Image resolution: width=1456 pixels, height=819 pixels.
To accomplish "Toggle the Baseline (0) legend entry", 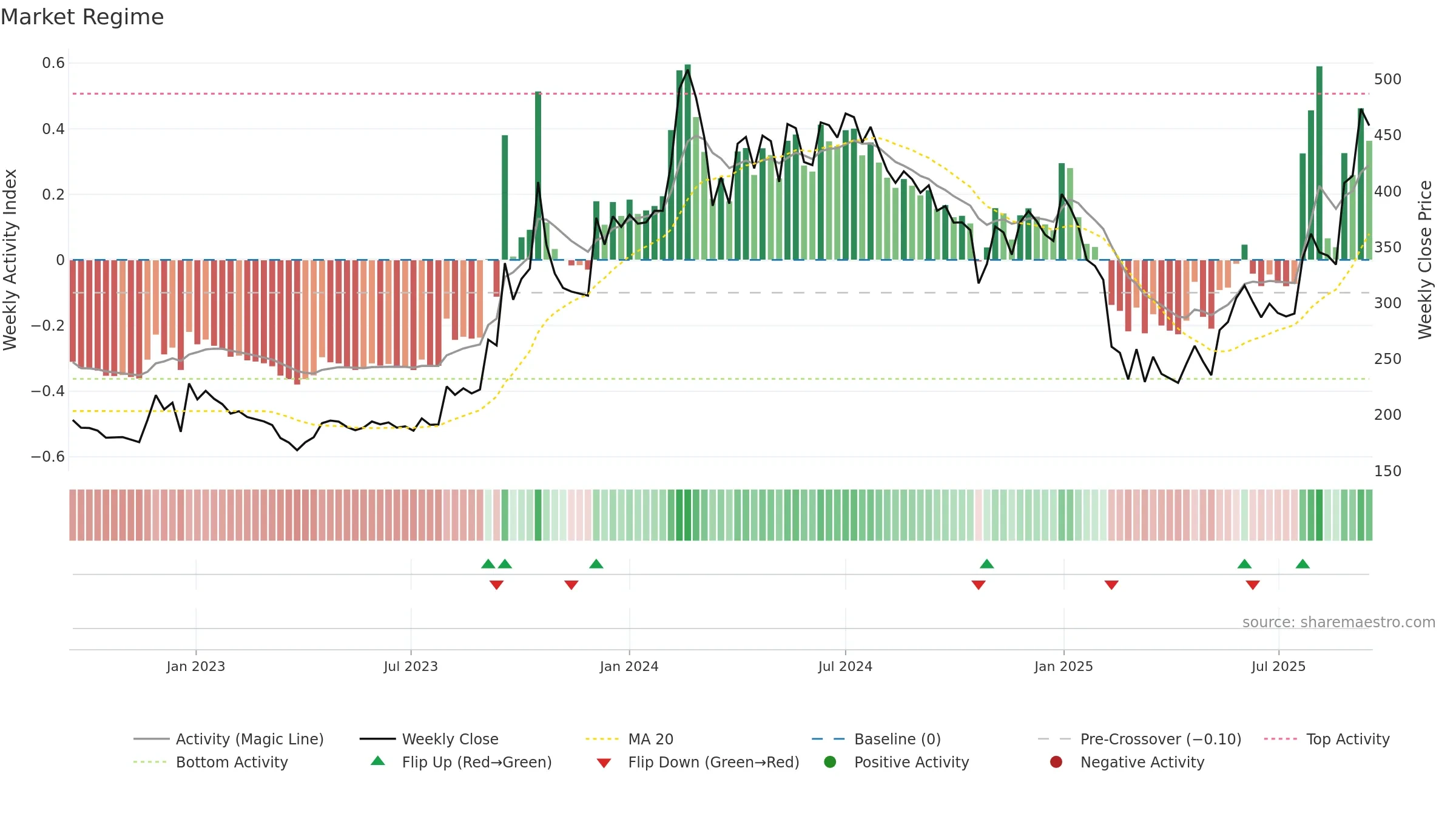I will (x=876, y=739).
